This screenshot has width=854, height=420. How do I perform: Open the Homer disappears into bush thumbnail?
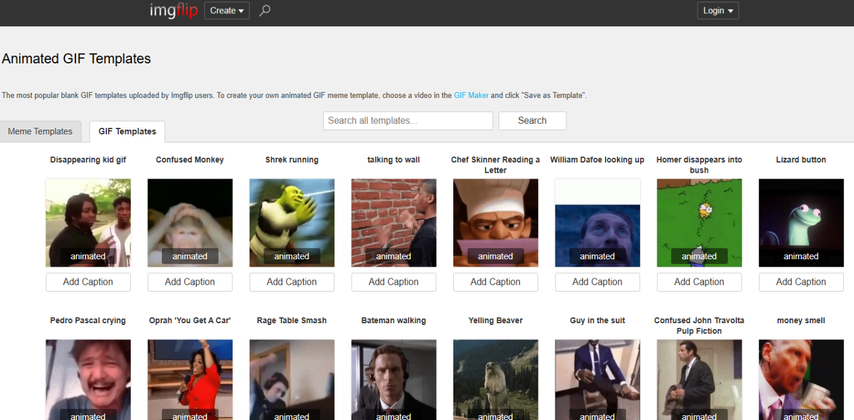699,223
